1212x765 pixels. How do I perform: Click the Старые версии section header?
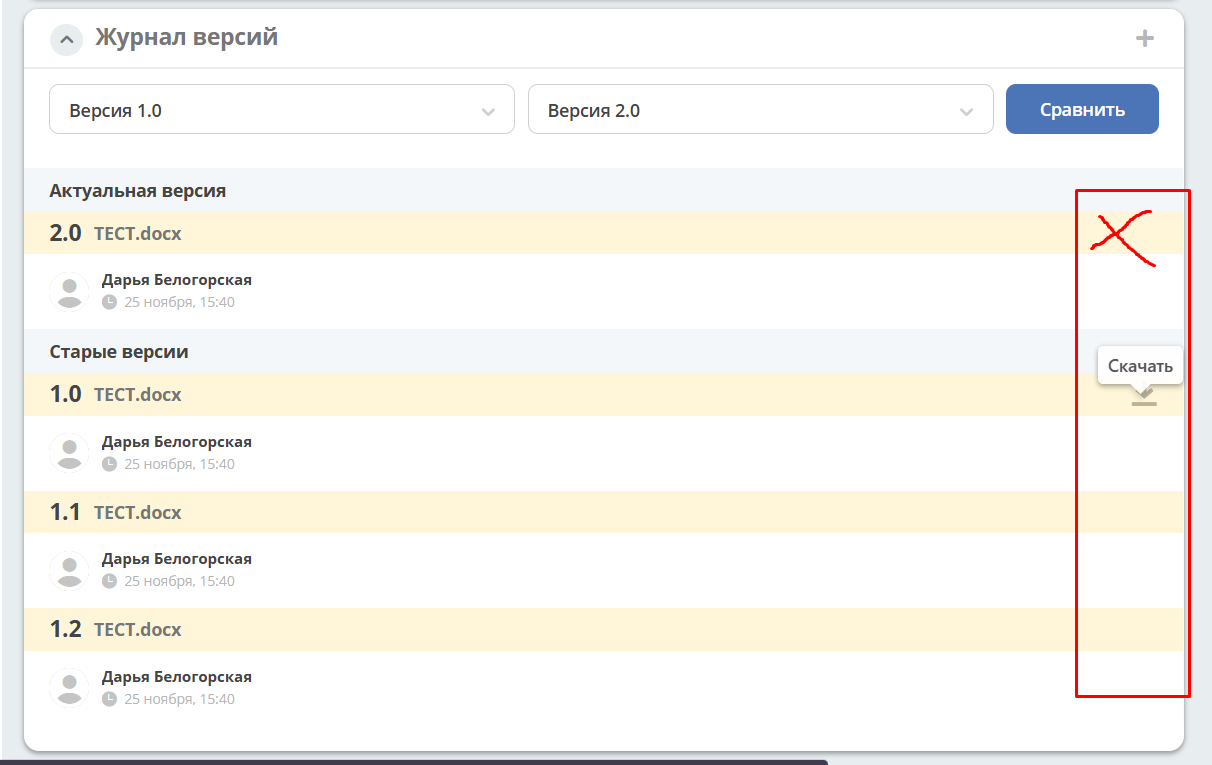coord(119,352)
